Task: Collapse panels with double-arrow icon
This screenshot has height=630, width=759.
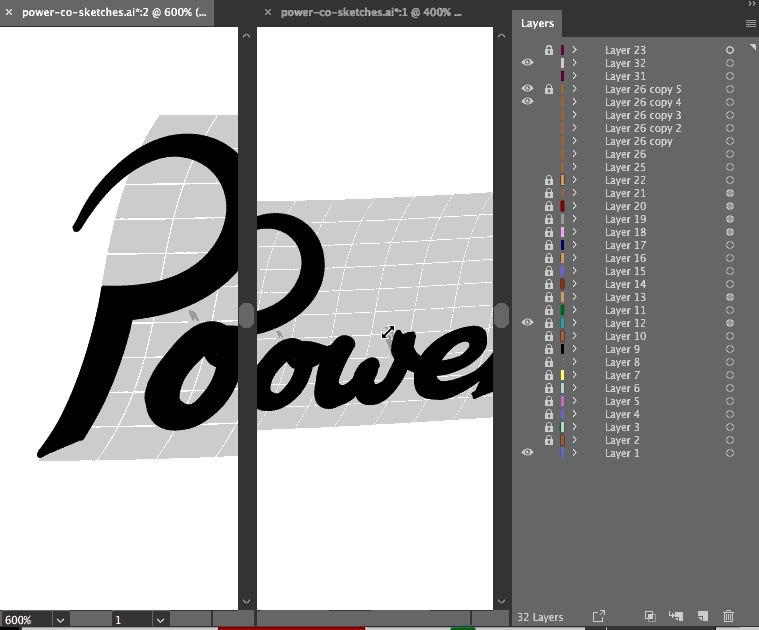Action: tap(752, 4)
